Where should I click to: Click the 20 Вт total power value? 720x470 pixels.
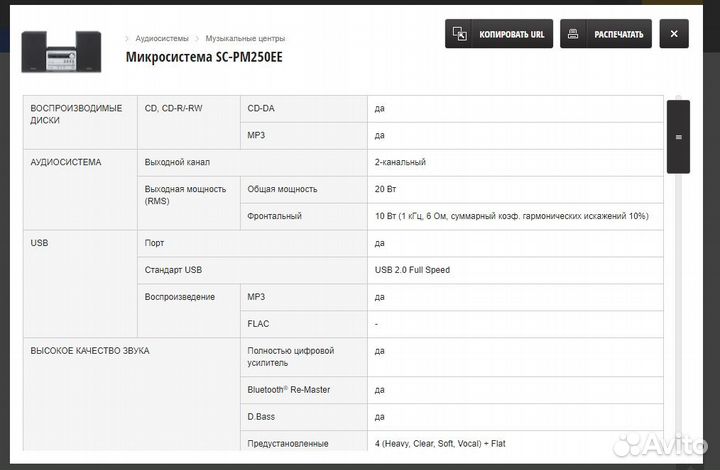click(x=385, y=189)
